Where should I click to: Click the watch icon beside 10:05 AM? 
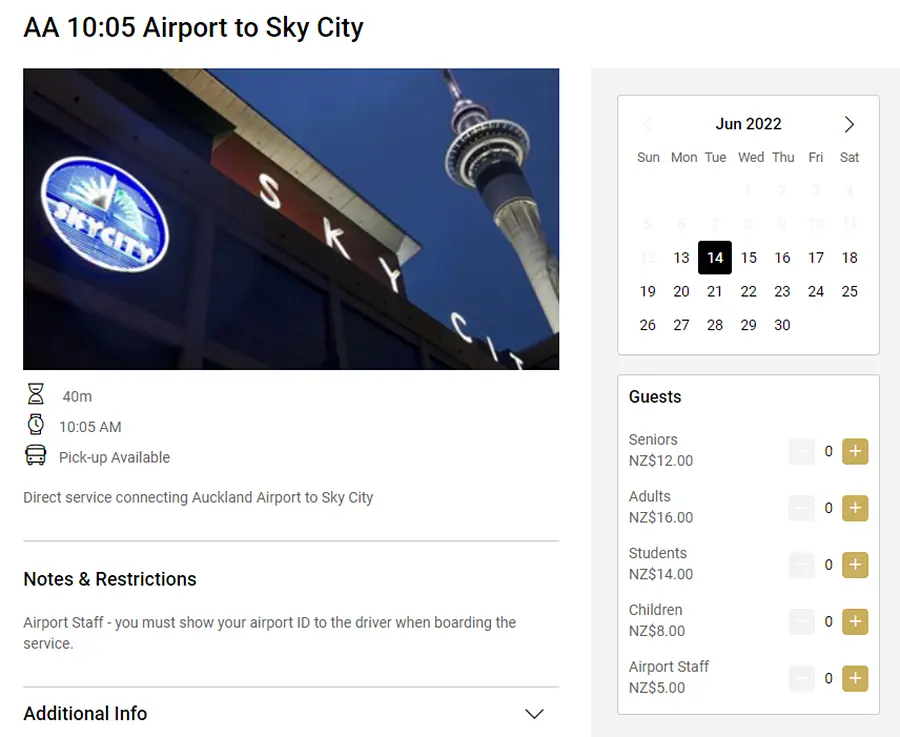[36, 425]
